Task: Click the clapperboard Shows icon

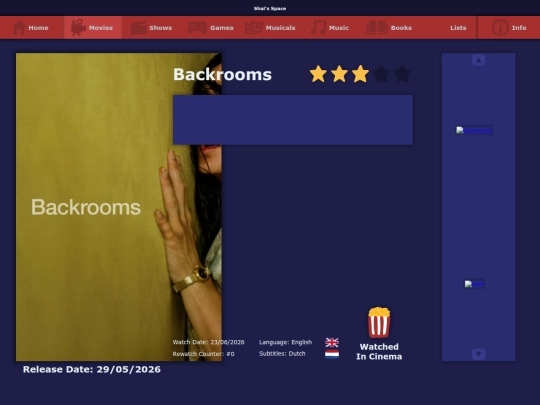Action: [x=139, y=28]
